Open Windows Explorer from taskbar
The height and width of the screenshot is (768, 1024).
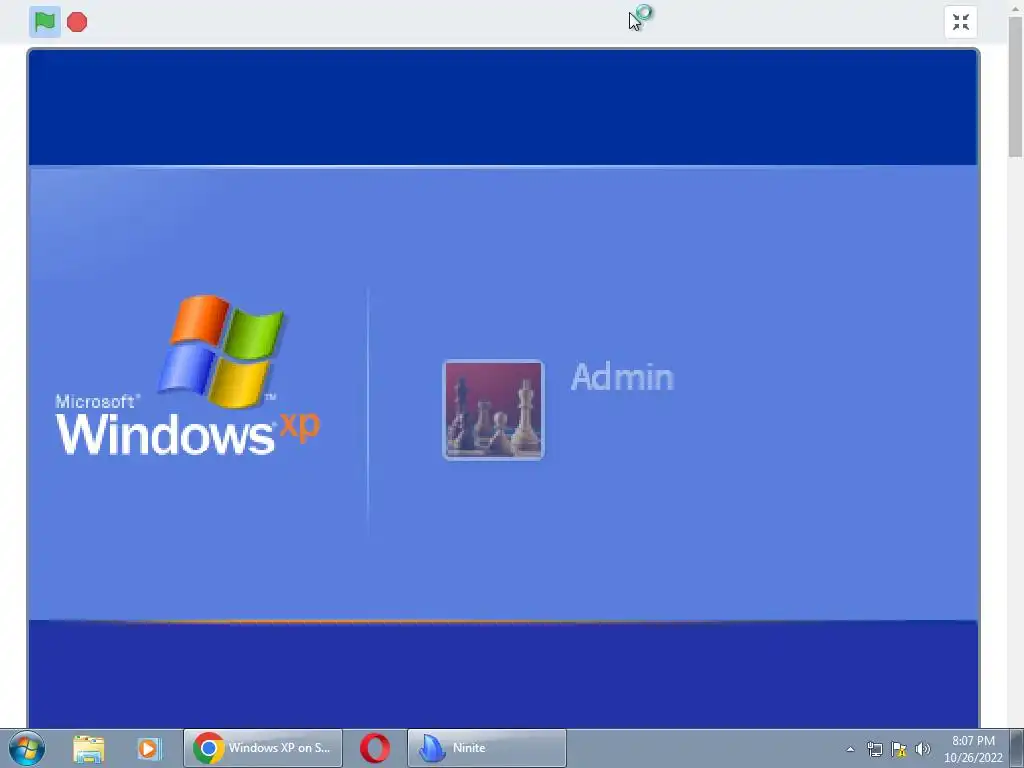click(89, 748)
